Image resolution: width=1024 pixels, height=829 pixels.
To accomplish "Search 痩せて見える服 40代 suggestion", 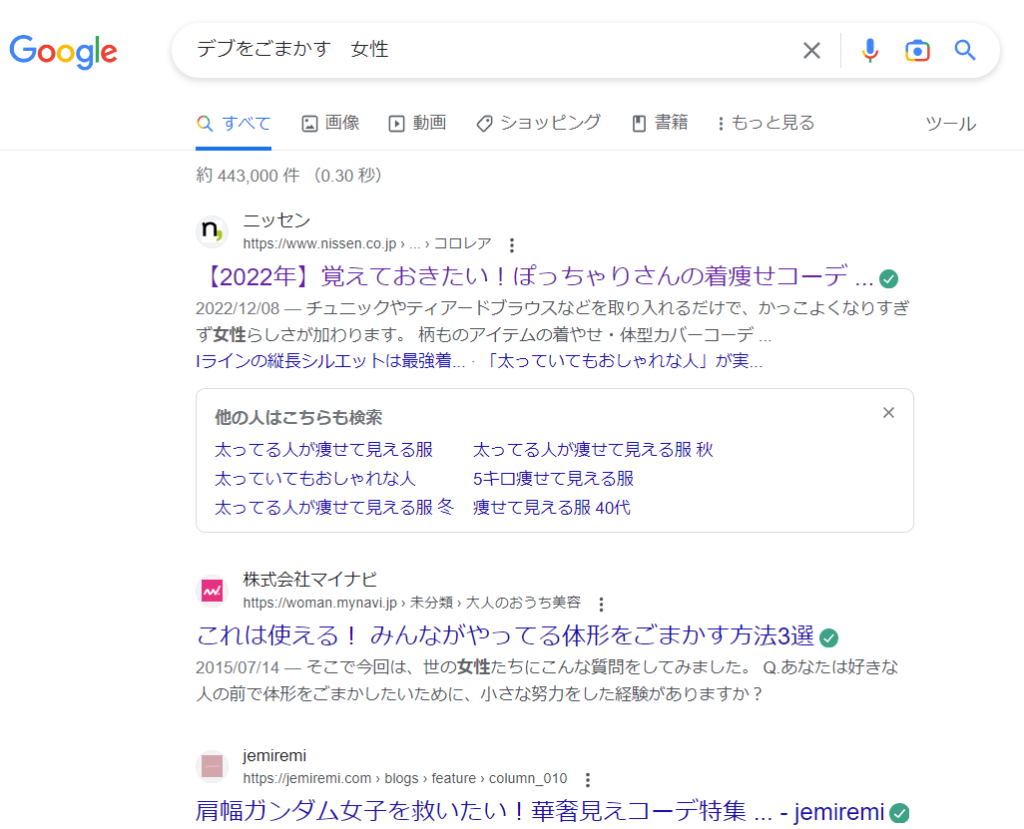I will pos(552,507).
